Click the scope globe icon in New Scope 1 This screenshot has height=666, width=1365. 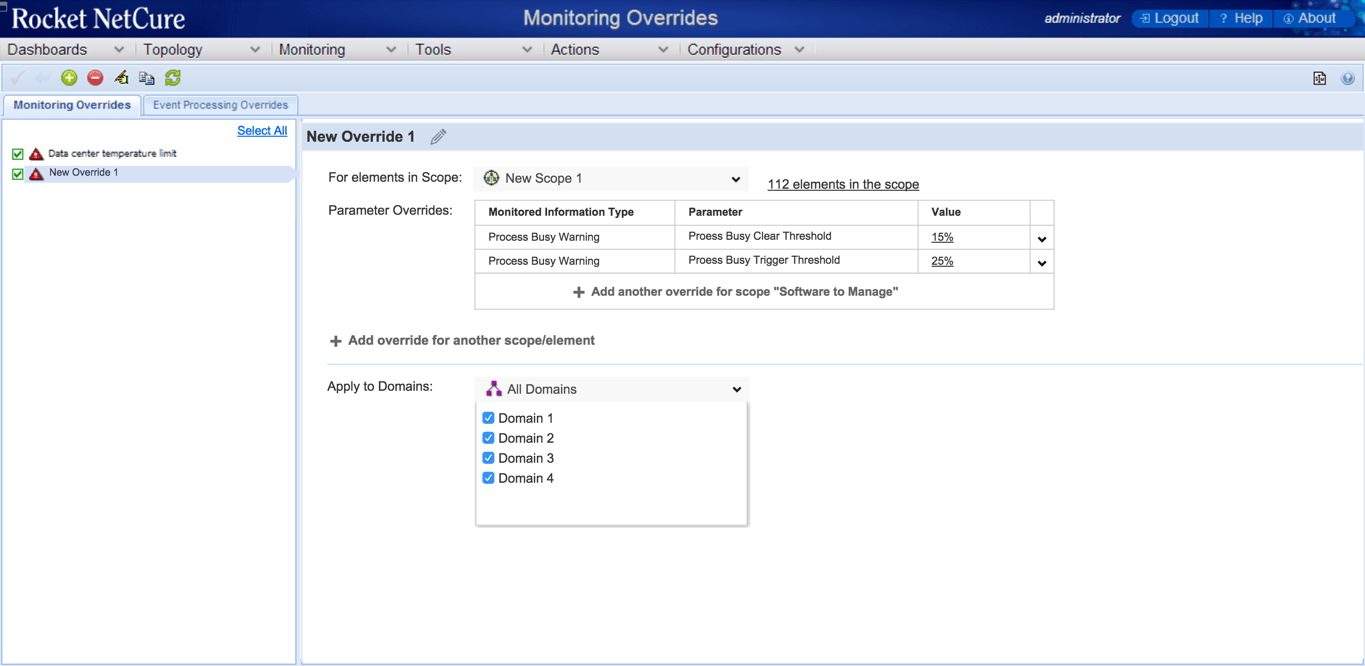pos(491,178)
